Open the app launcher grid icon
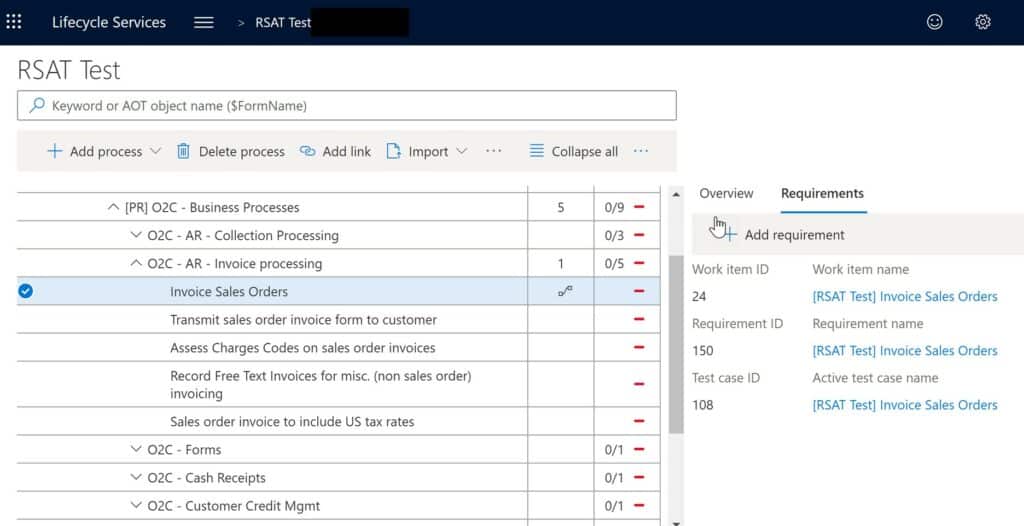1024x526 pixels. point(14,22)
